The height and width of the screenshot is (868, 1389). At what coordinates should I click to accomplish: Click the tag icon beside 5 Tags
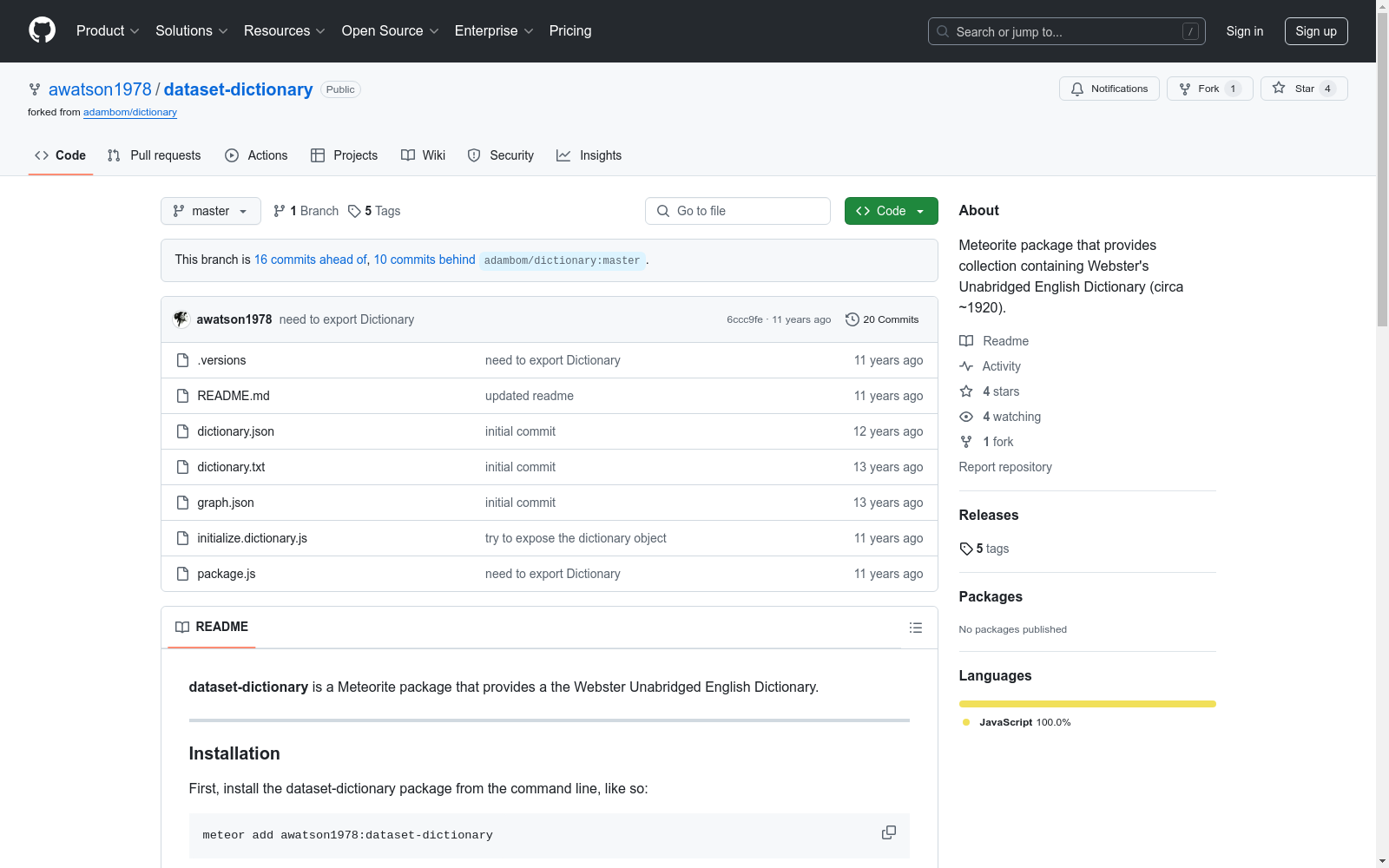coord(354,211)
